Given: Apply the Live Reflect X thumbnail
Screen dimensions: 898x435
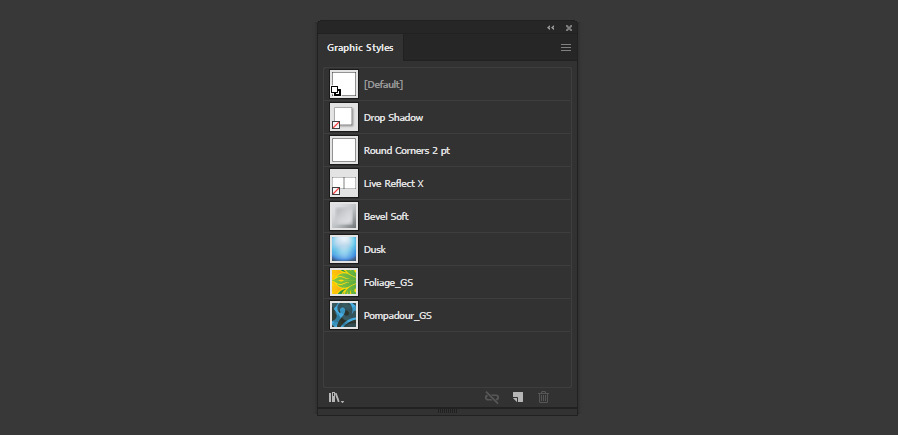Looking at the screenshot, I should [344, 183].
